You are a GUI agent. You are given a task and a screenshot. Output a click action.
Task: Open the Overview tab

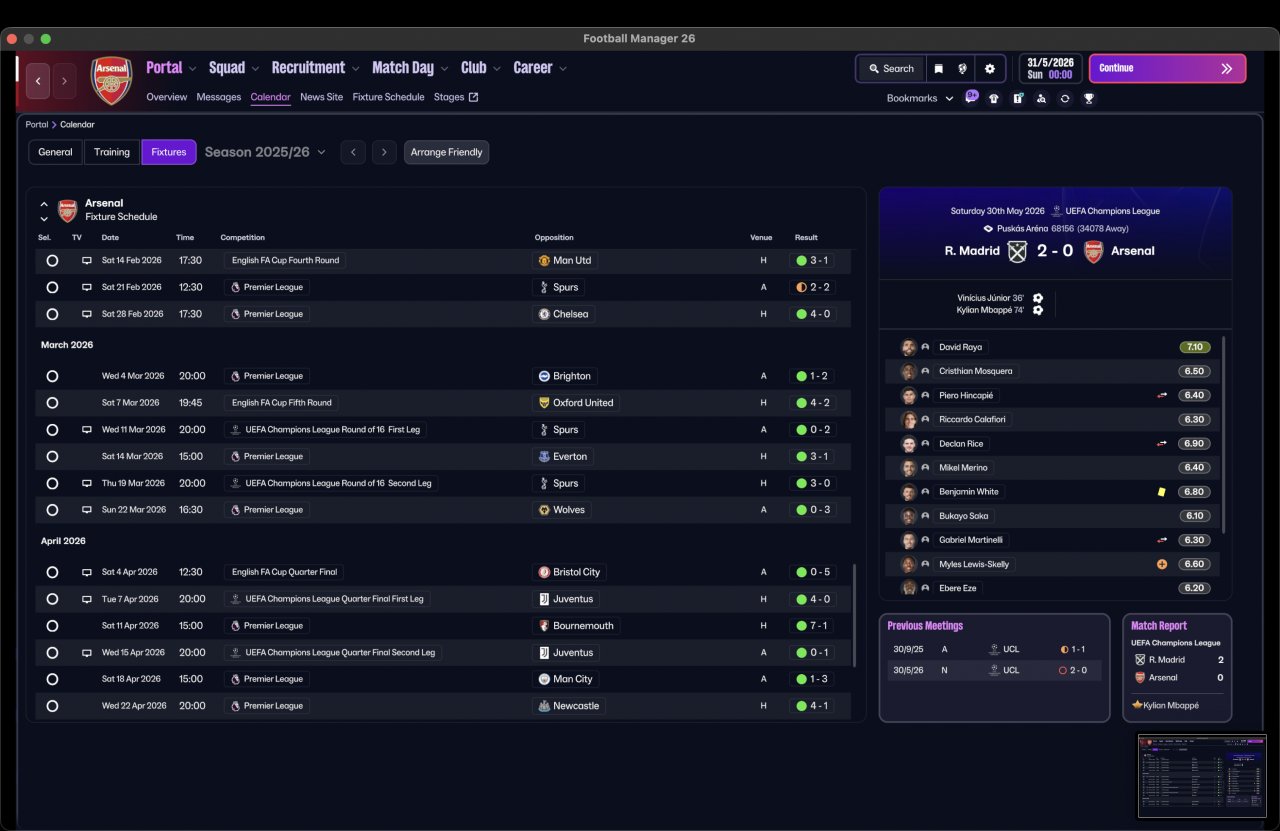tap(166, 97)
